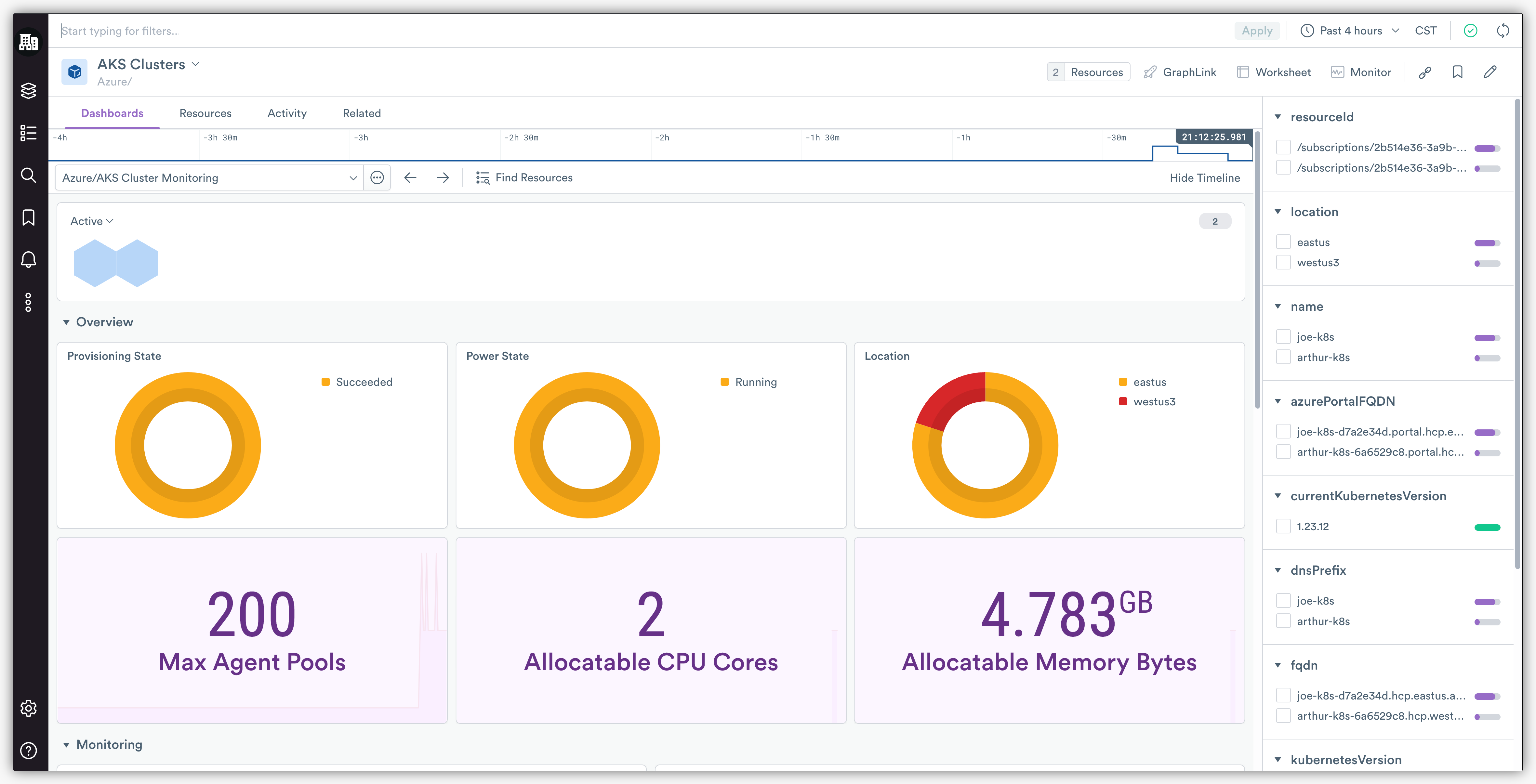Check the westus3 location filter
Screen dimensions: 1536x784
point(1283,262)
